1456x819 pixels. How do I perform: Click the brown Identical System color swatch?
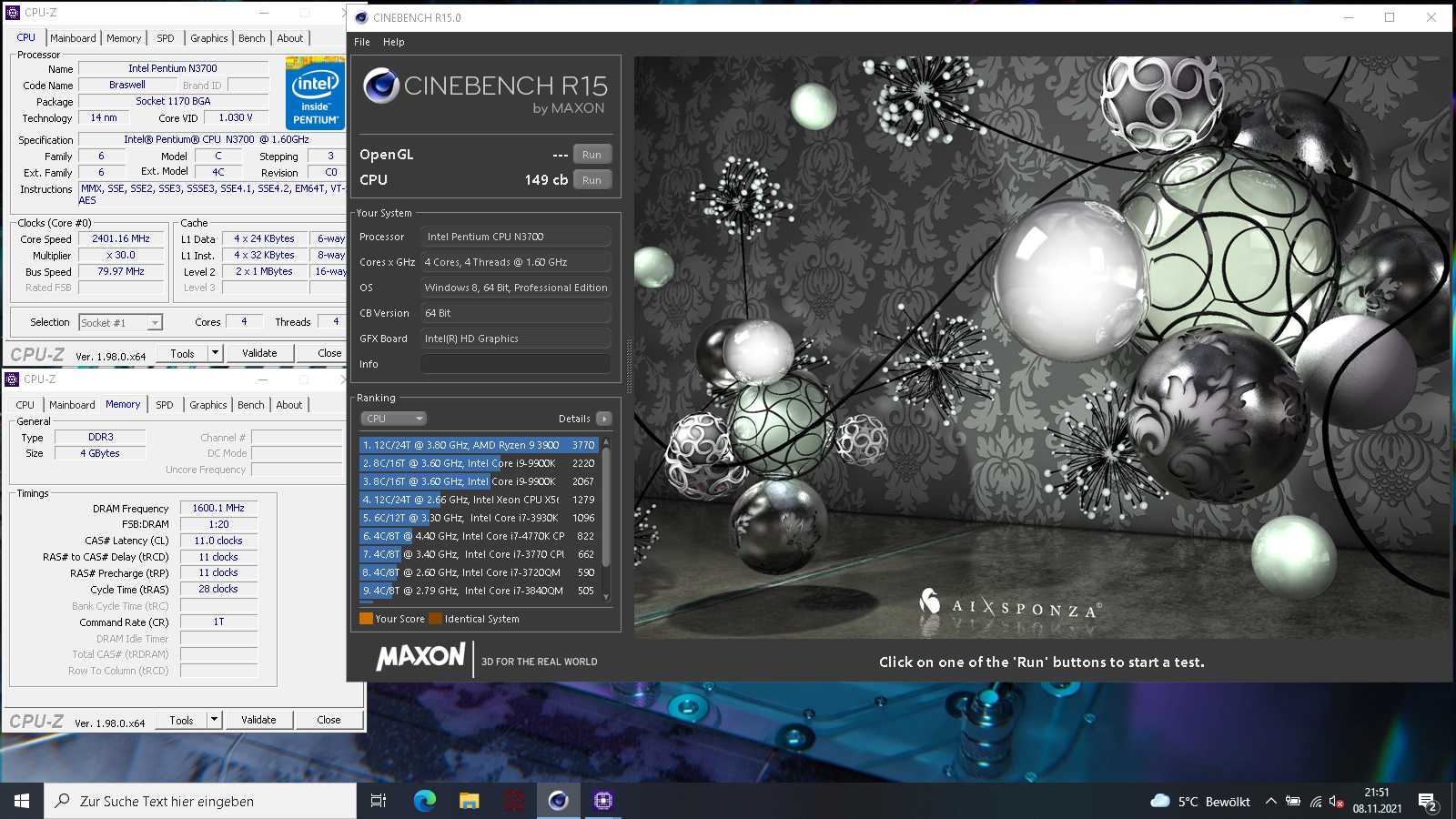coord(436,619)
